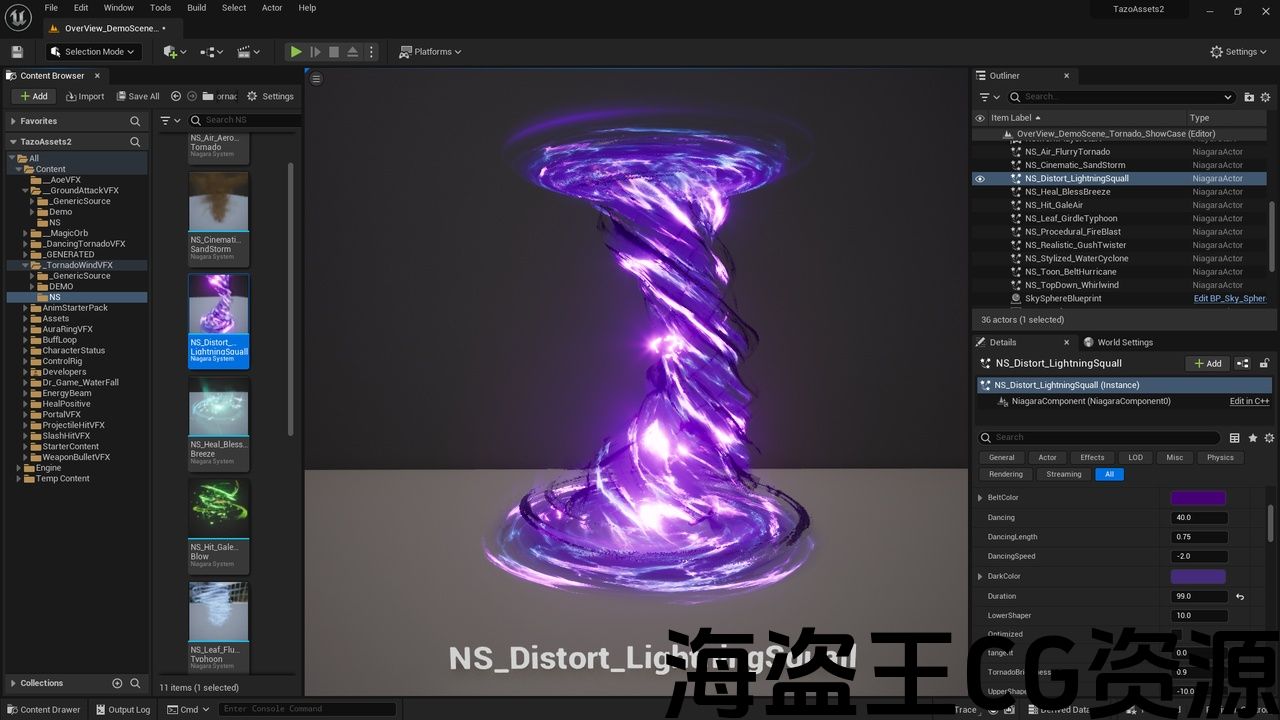Screen dimensions: 1280x720
Task: Open the Selection Mode dropdown
Action: (95, 52)
